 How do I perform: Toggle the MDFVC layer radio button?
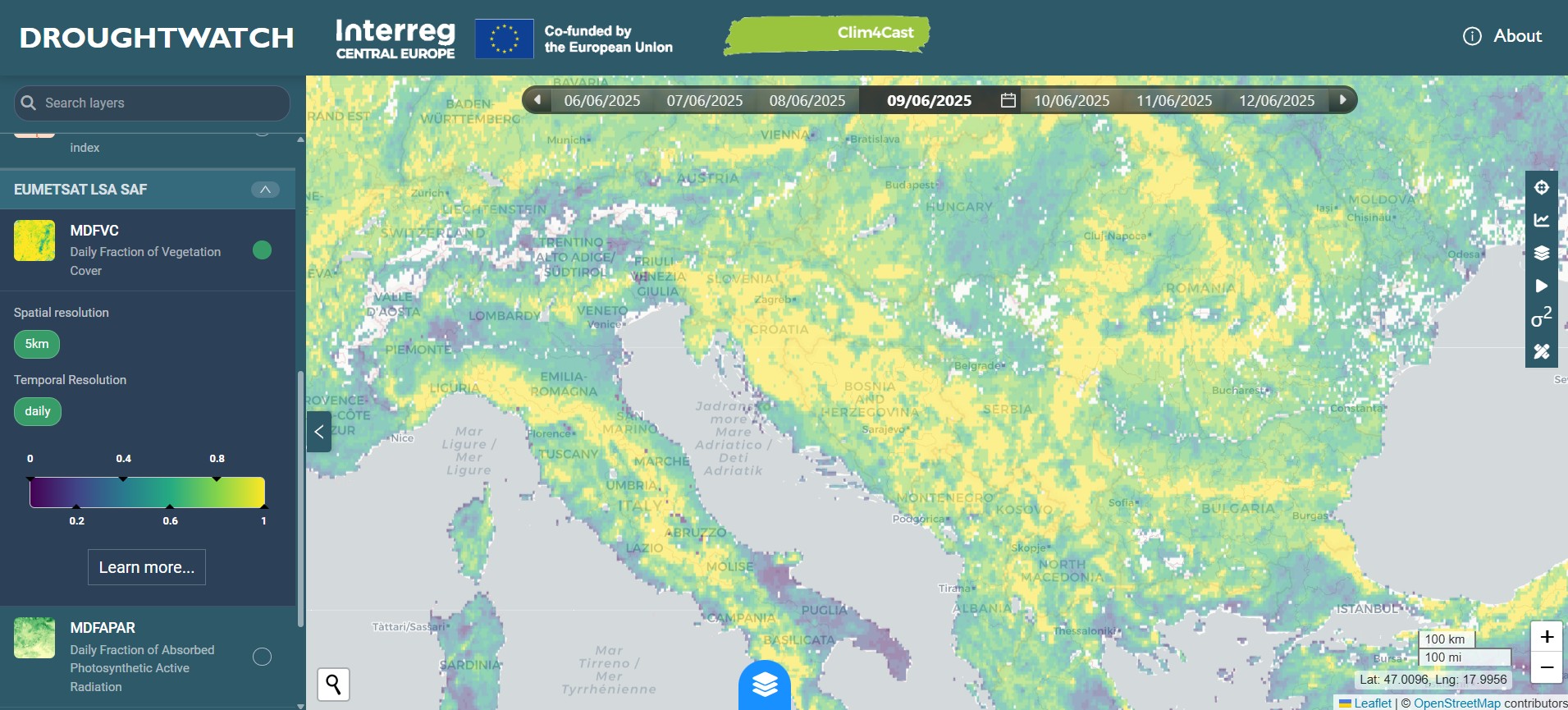coord(263,250)
